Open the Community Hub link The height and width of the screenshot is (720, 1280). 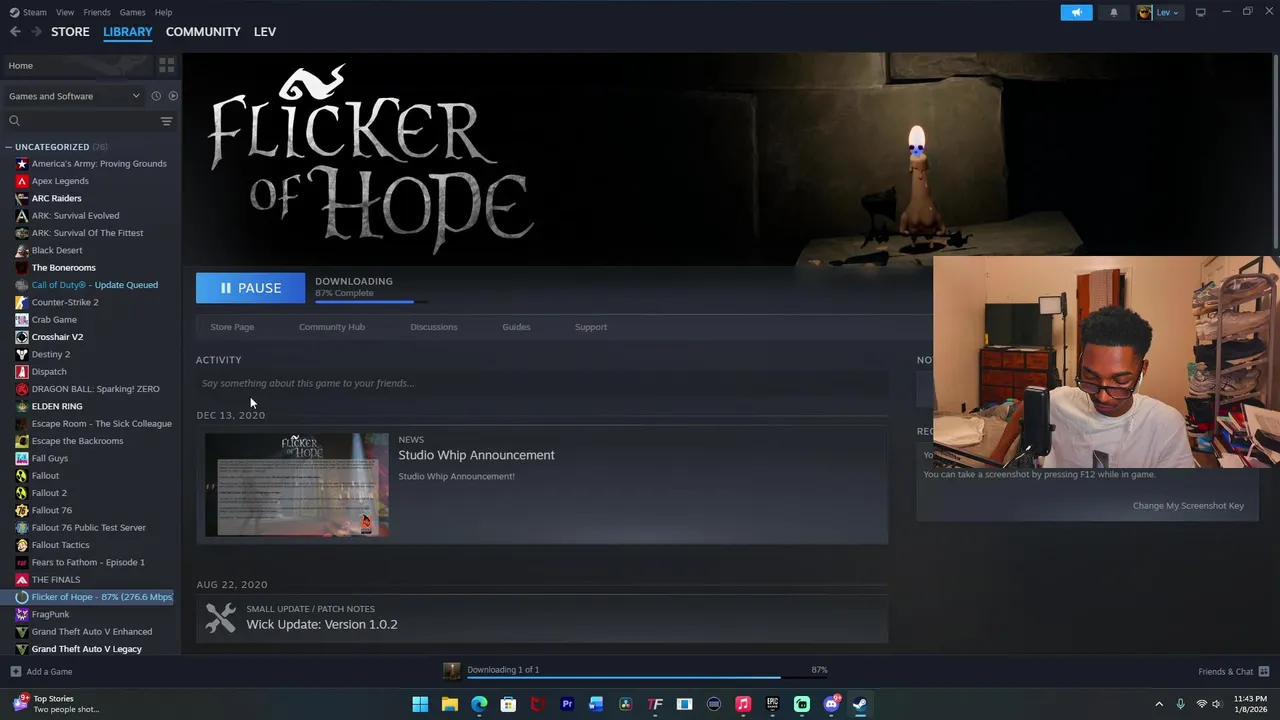(x=332, y=327)
